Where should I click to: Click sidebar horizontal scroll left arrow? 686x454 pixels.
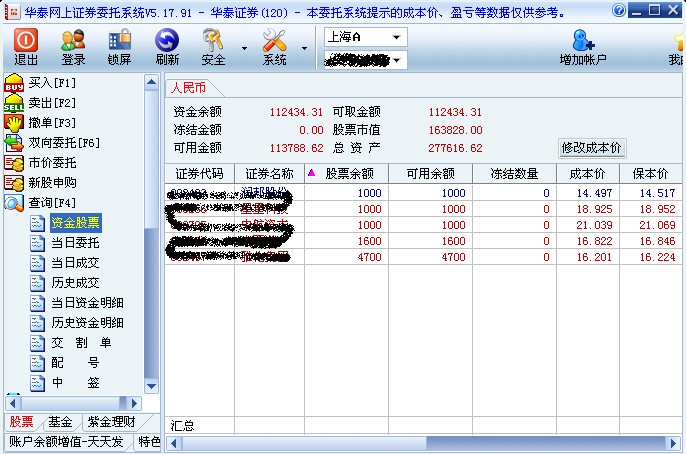[x=12, y=403]
